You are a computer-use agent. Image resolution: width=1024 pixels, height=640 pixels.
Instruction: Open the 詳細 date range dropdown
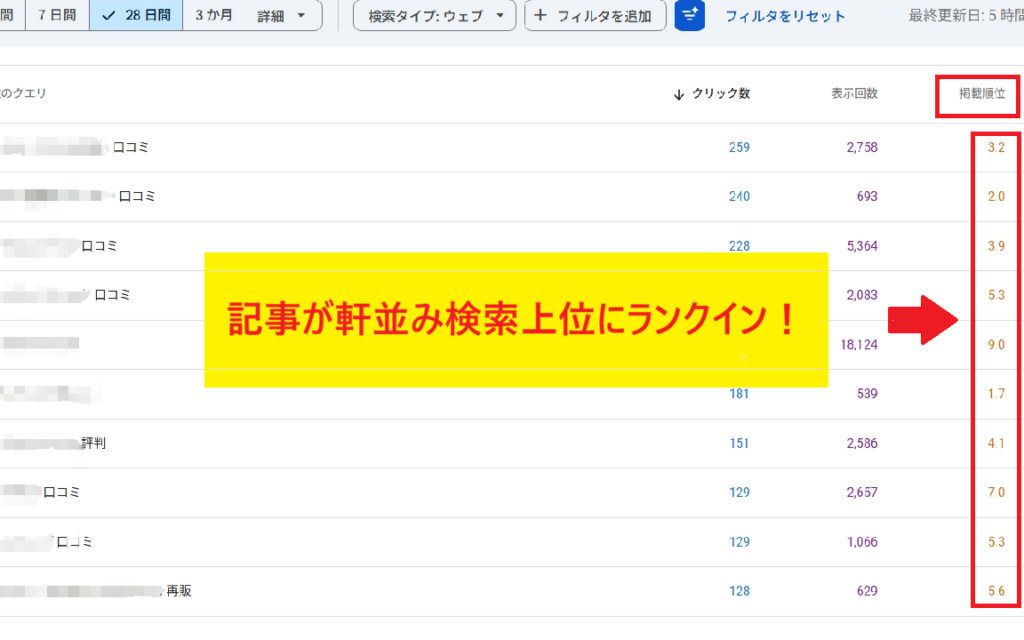pyautogui.click(x=281, y=15)
